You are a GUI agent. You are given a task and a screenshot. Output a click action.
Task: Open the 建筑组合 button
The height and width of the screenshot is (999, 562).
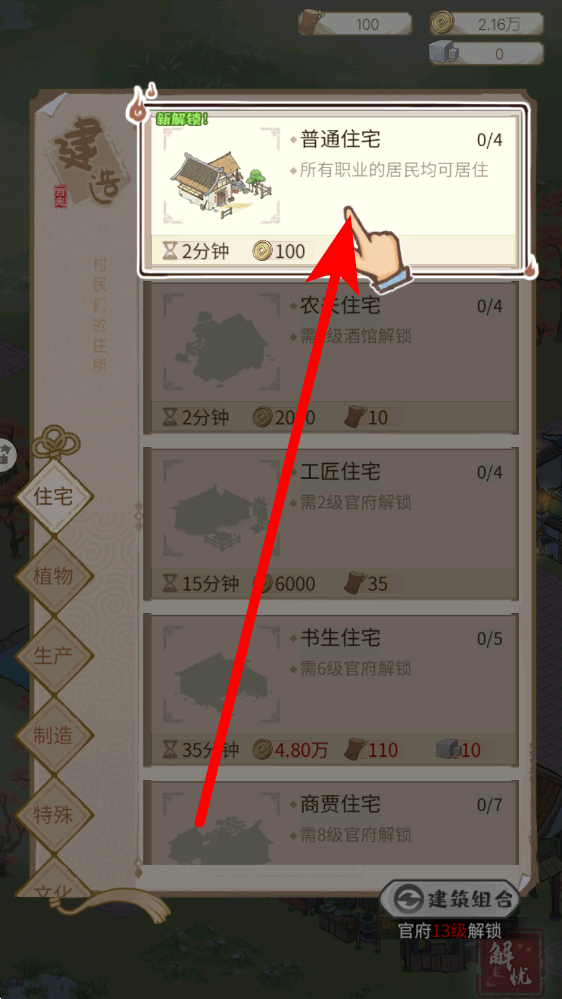coord(449,899)
